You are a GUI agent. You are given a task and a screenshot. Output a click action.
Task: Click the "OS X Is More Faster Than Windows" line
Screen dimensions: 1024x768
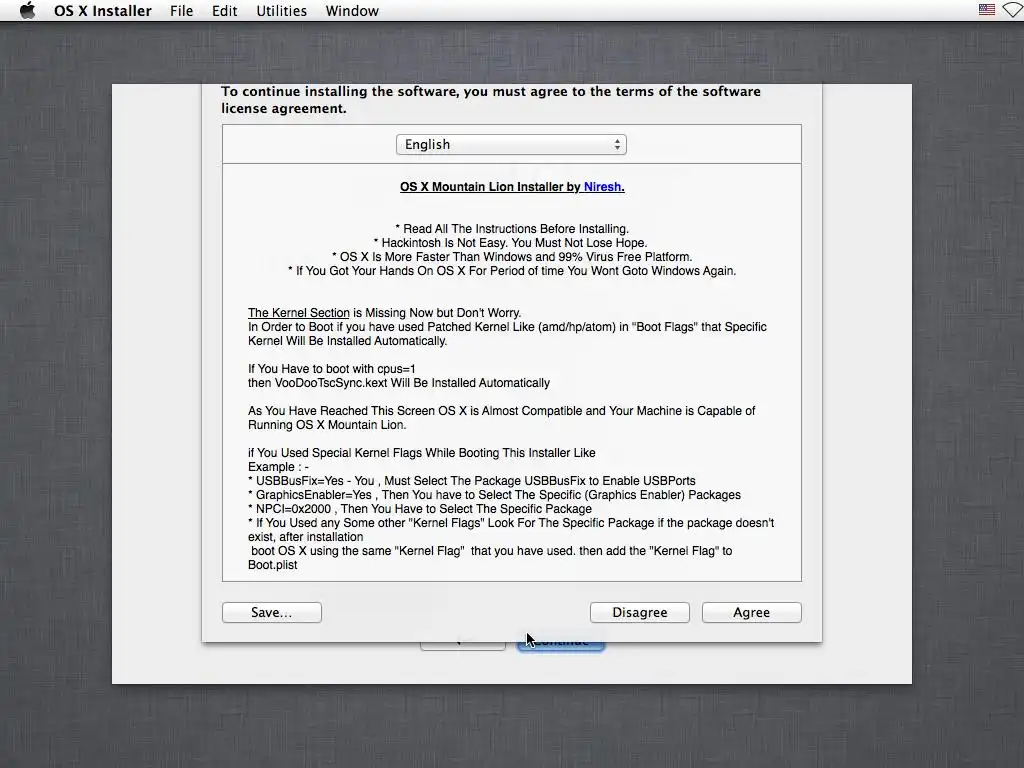point(512,257)
